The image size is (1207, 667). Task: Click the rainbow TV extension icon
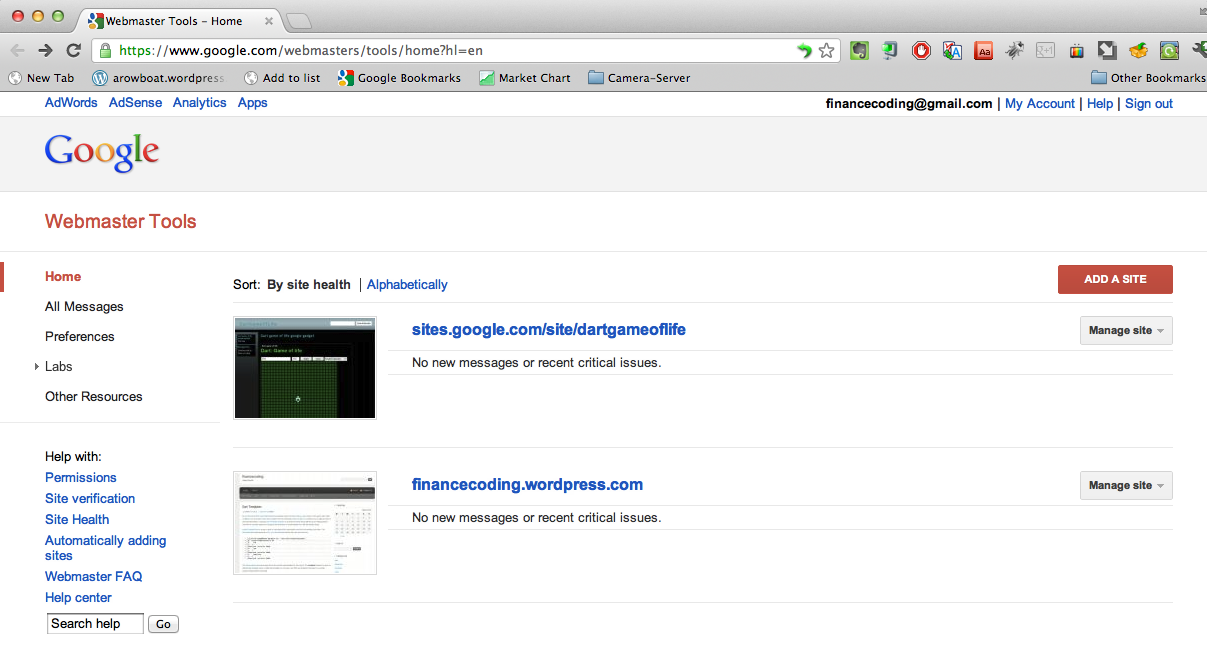coord(1076,50)
